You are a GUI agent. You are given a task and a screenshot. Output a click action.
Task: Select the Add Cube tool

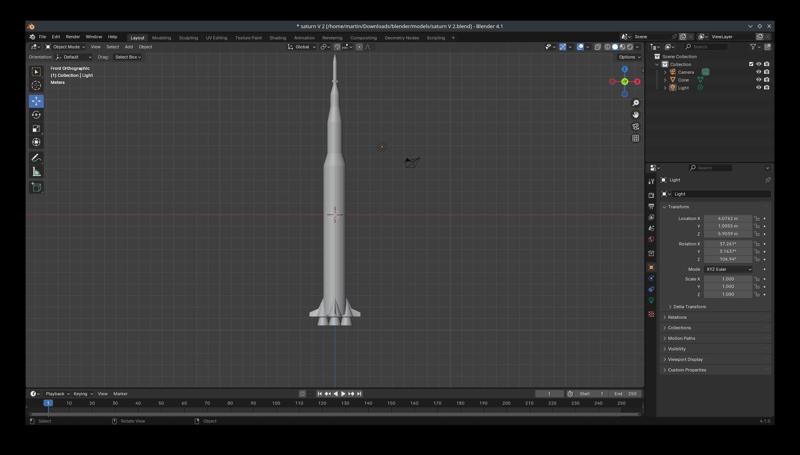tap(36, 187)
